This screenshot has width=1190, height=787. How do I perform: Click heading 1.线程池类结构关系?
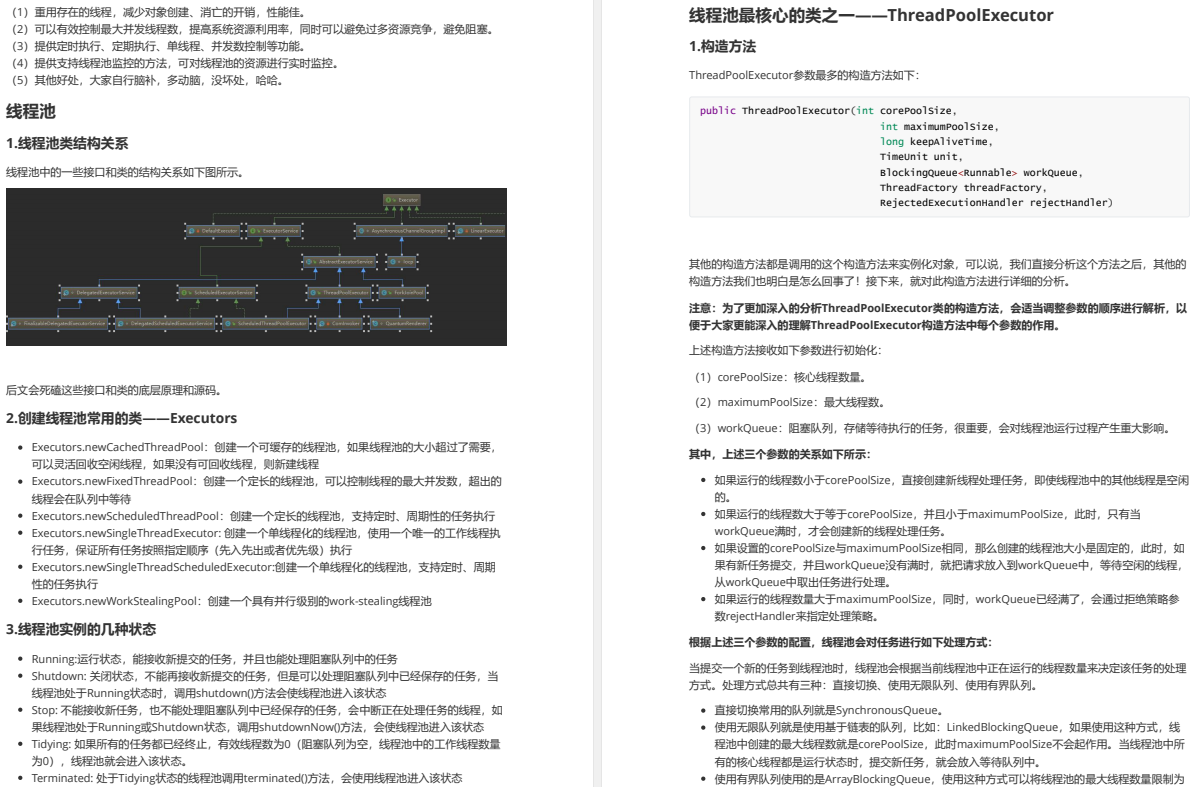click(x=67, y=143)
